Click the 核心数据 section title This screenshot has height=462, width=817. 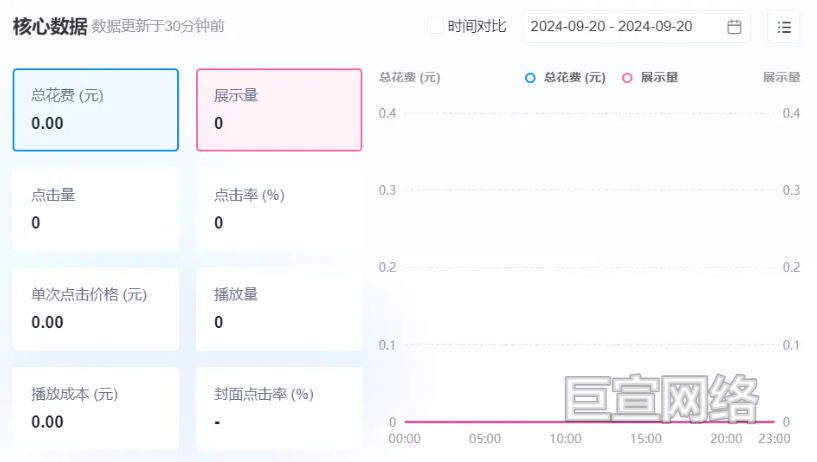coord(50,26)
